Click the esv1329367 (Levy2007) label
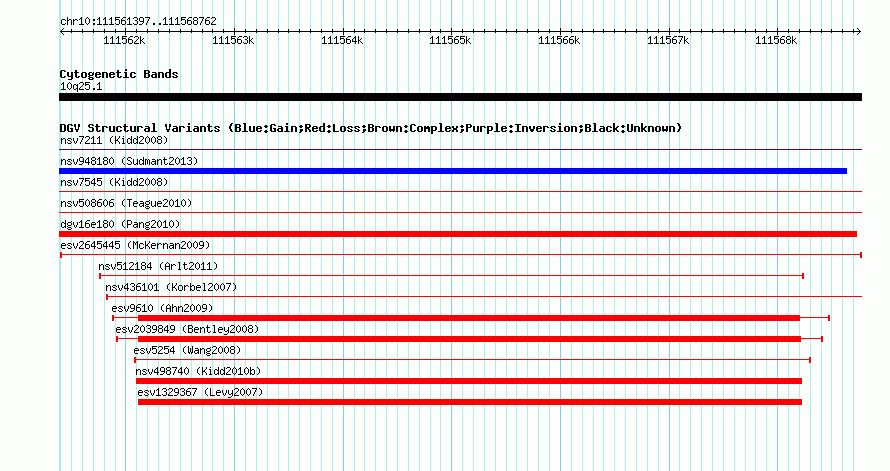The width and height of the screenshot is (890, 471). [200, 392]
